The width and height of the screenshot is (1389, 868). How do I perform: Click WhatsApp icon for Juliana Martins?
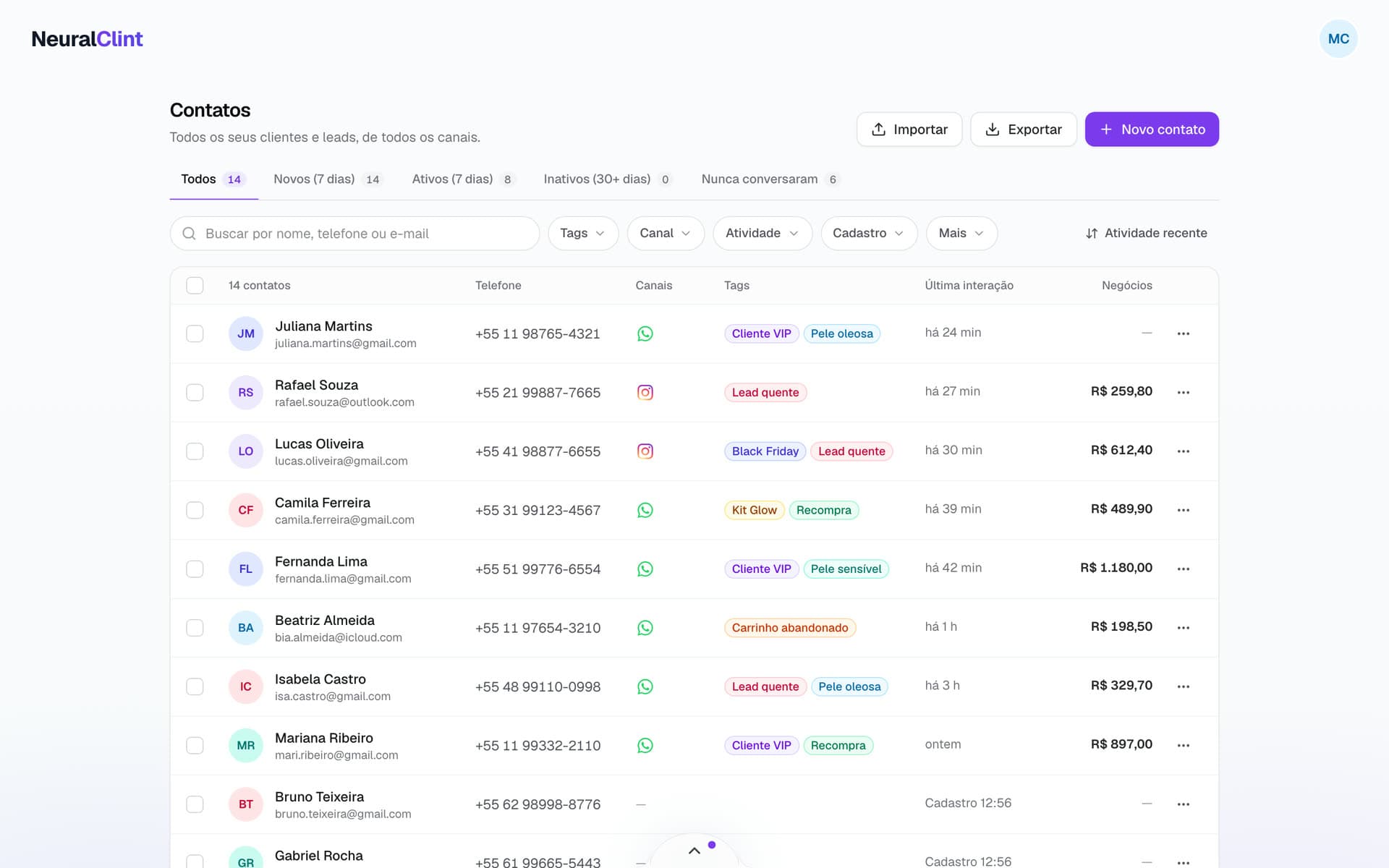pyautogui.click(x=645, y=333)
